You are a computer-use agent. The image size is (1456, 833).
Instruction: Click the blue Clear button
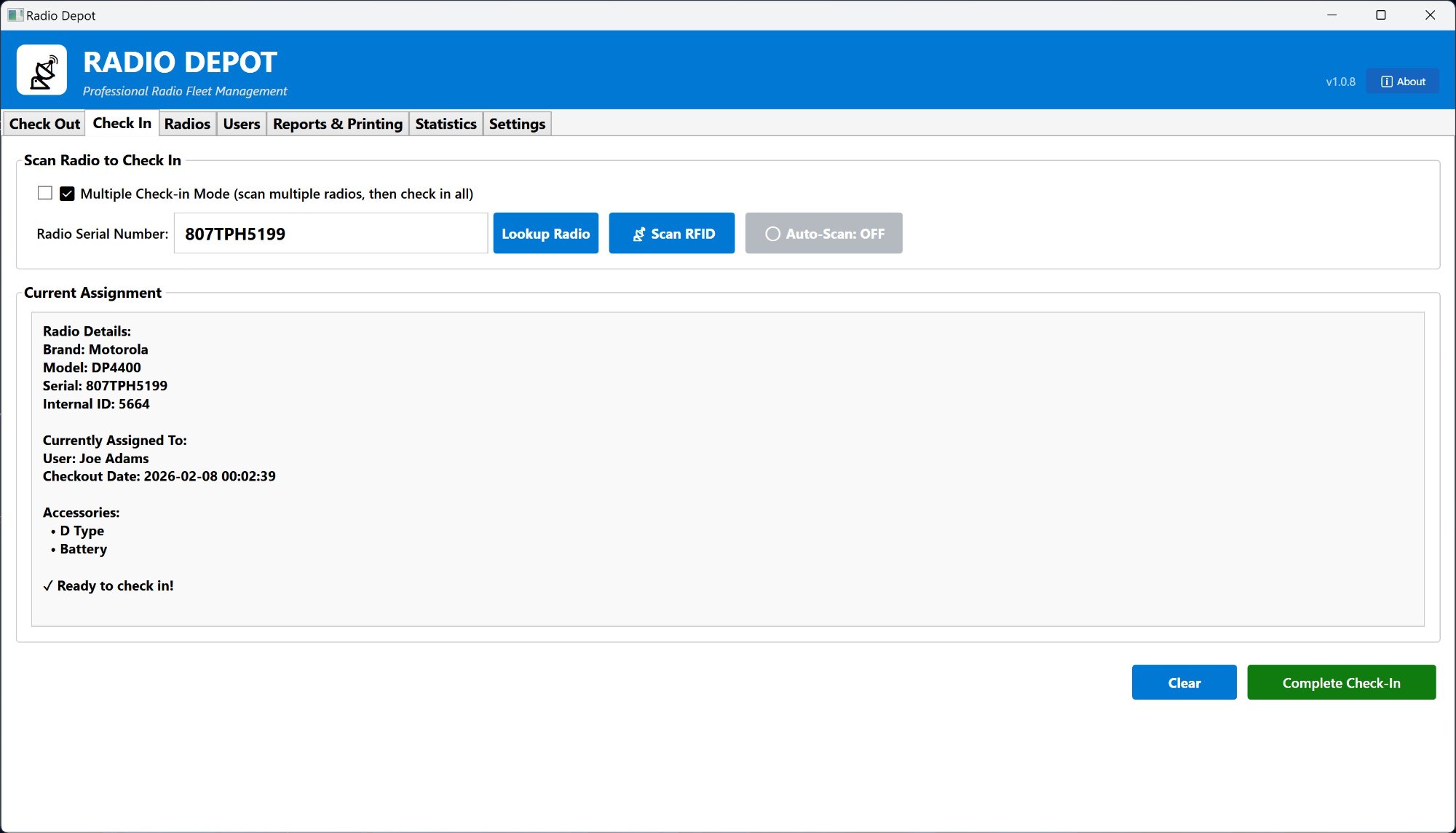point(1184,683)
